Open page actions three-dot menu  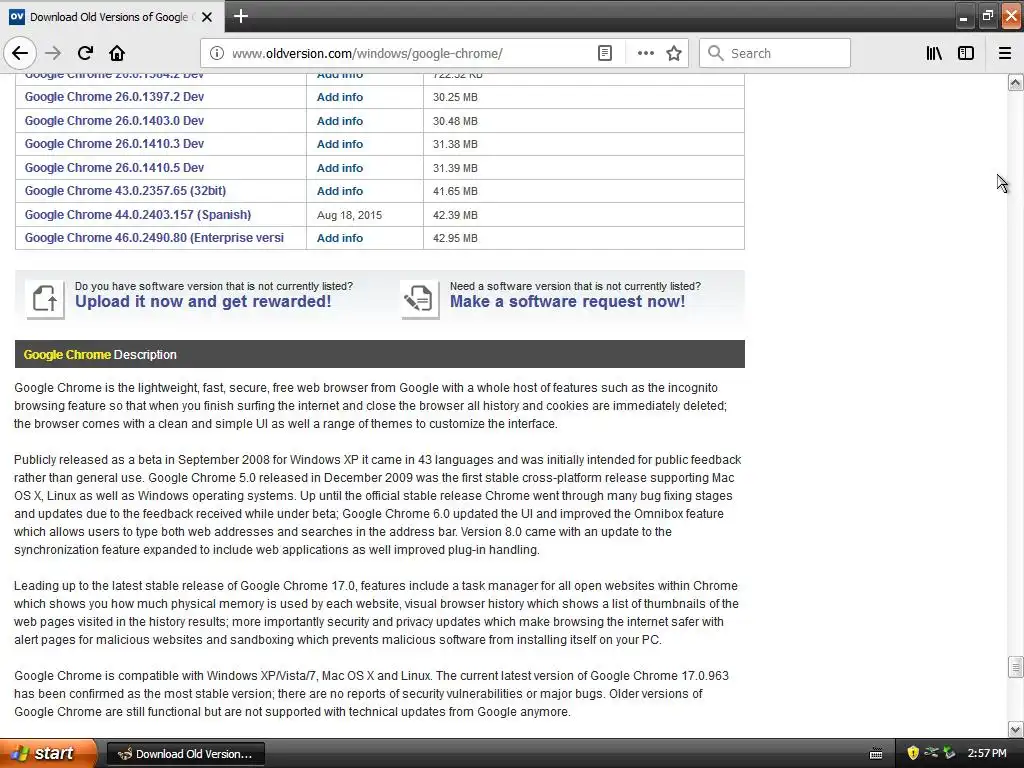click(x=645, y=53)
